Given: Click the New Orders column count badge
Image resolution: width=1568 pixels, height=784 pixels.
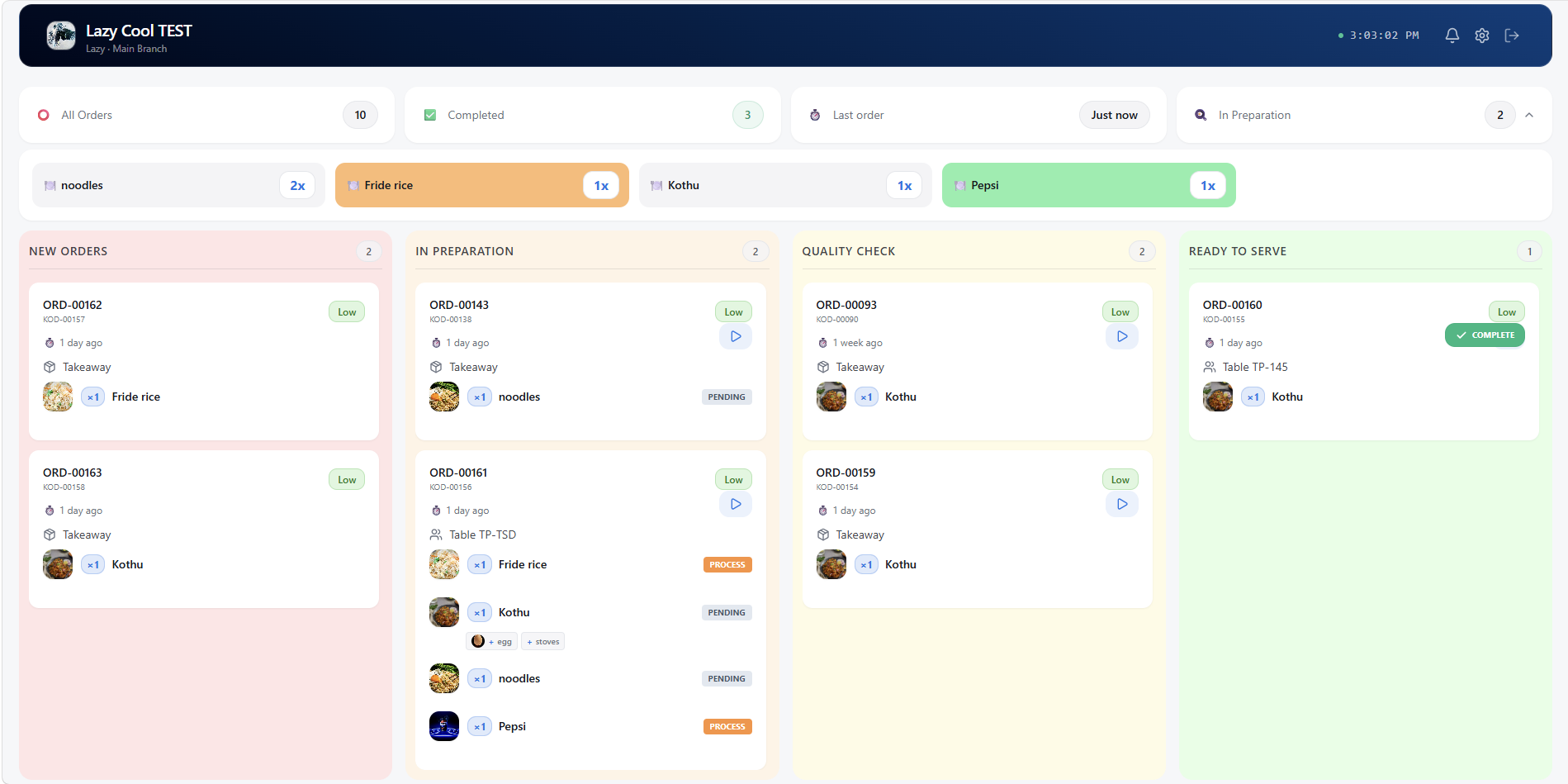Looking at the screenshot, I should 368,251.
